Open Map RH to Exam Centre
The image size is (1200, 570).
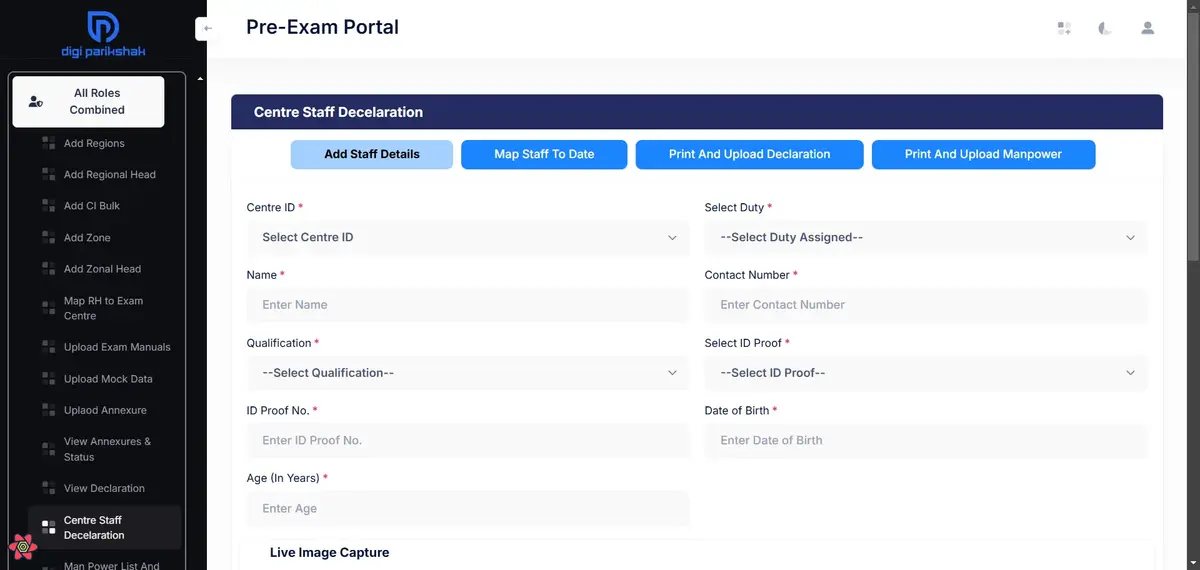(105, 308)
